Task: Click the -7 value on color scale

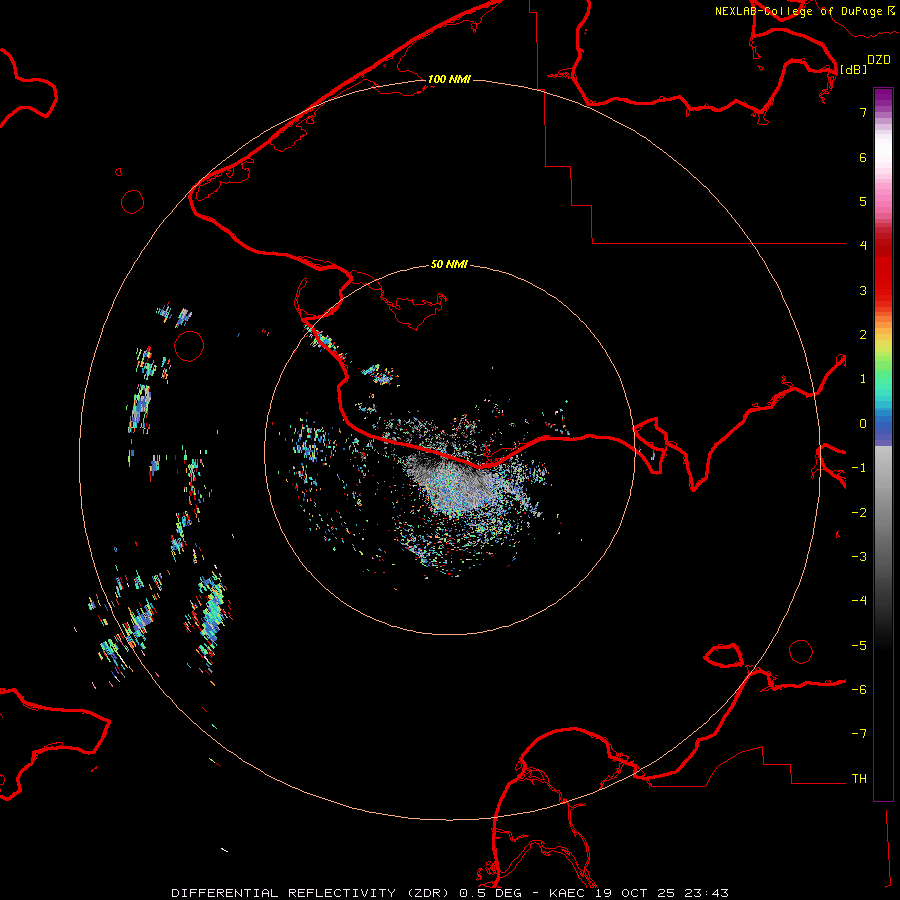Action: pos(859,734)
